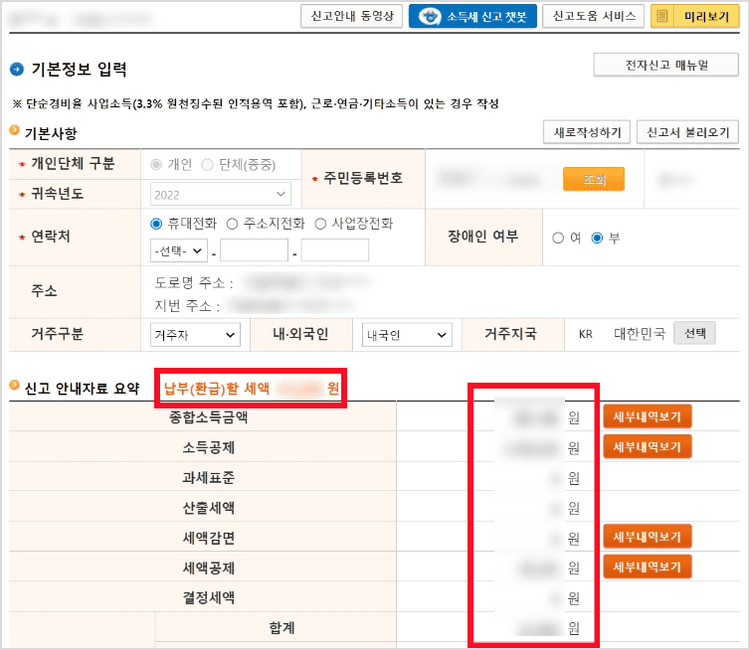Viewport: 750px width, 650px height.
Task: Click the 산출세액 row label
Action: pyautogui.click(x=209, y=507)
